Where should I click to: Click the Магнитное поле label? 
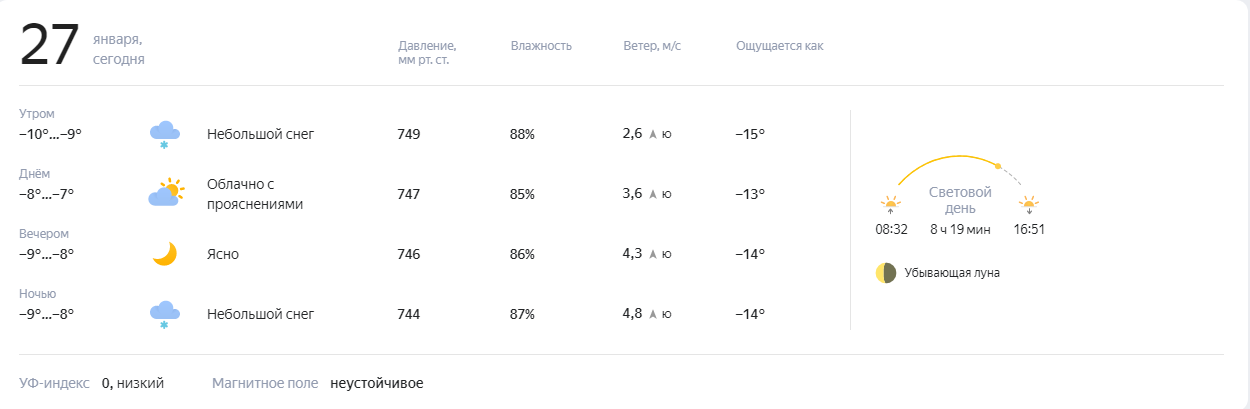pyautogui.click(x=265, y=383)
